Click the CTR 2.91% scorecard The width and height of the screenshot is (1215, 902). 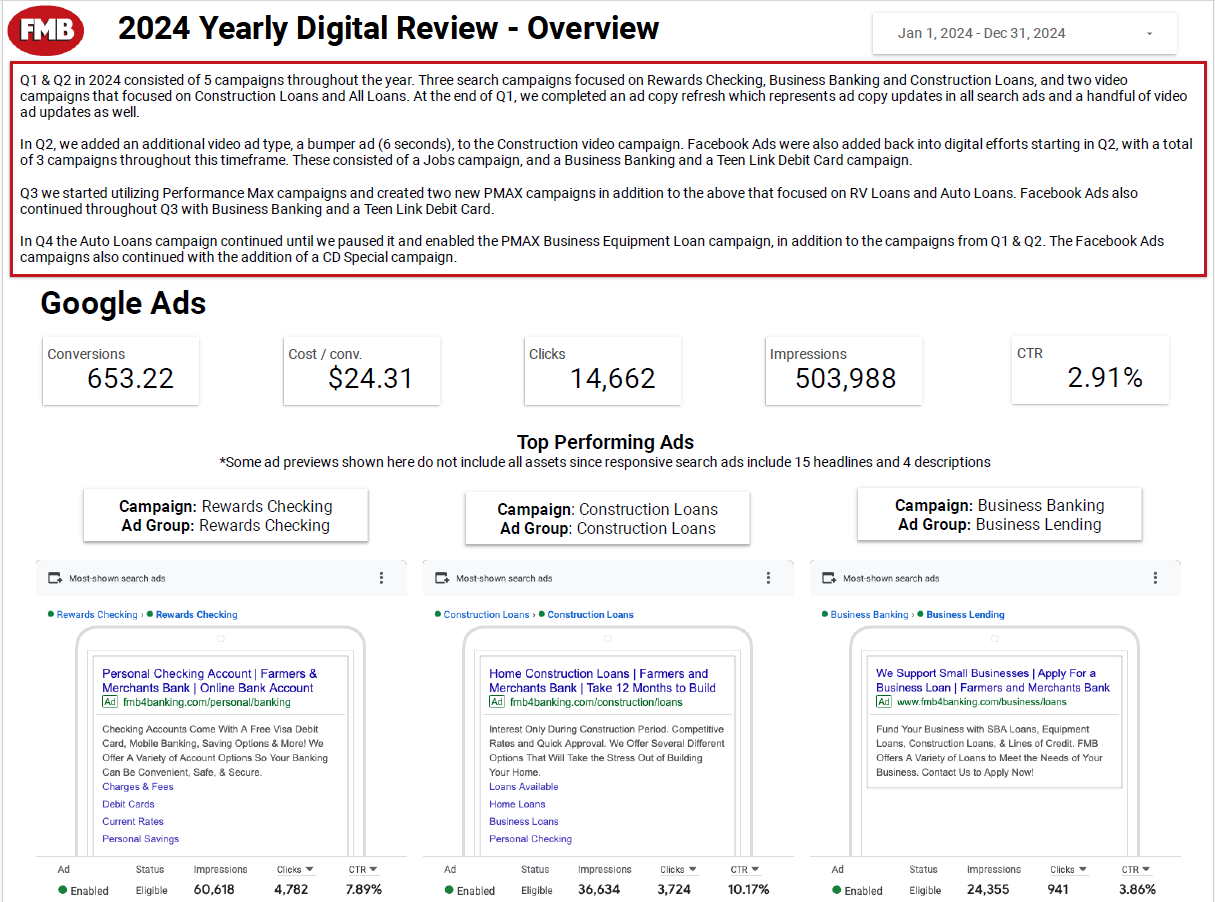[x=1090, y=370]
